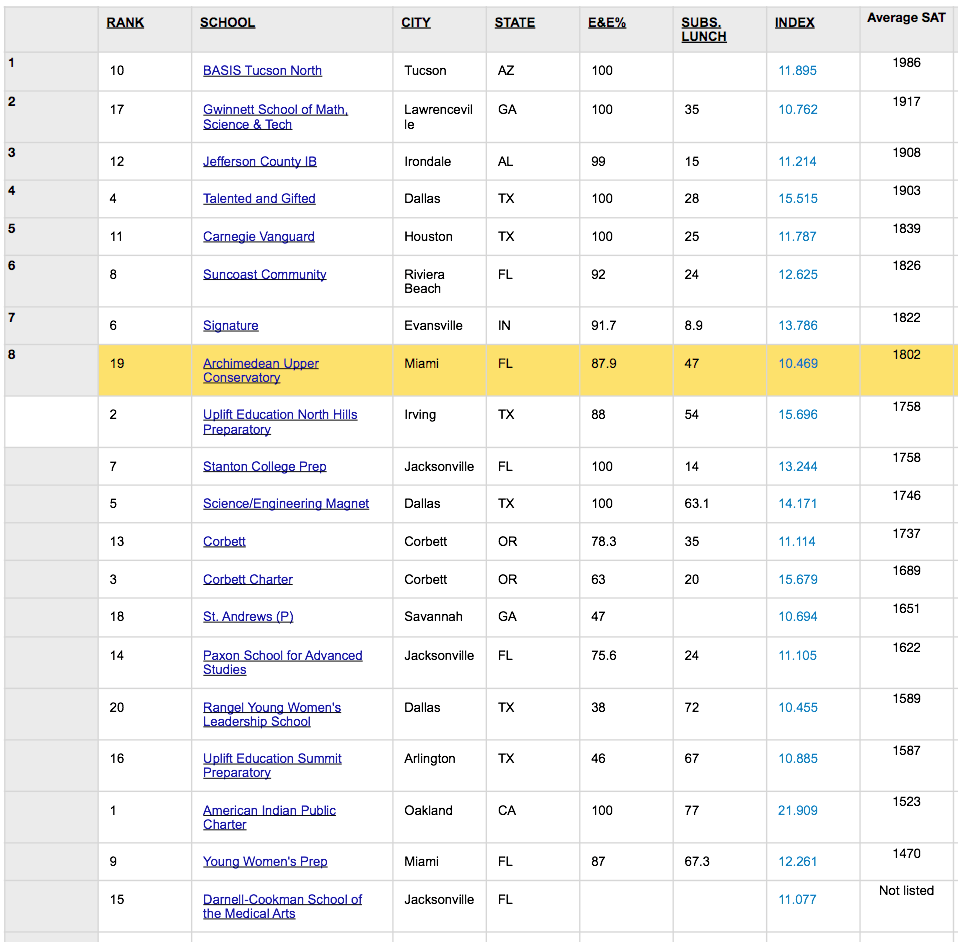Image resolution: width=958 pixels, height=942 pixels.
Task: Click index value 10.455
Action: 797,707
